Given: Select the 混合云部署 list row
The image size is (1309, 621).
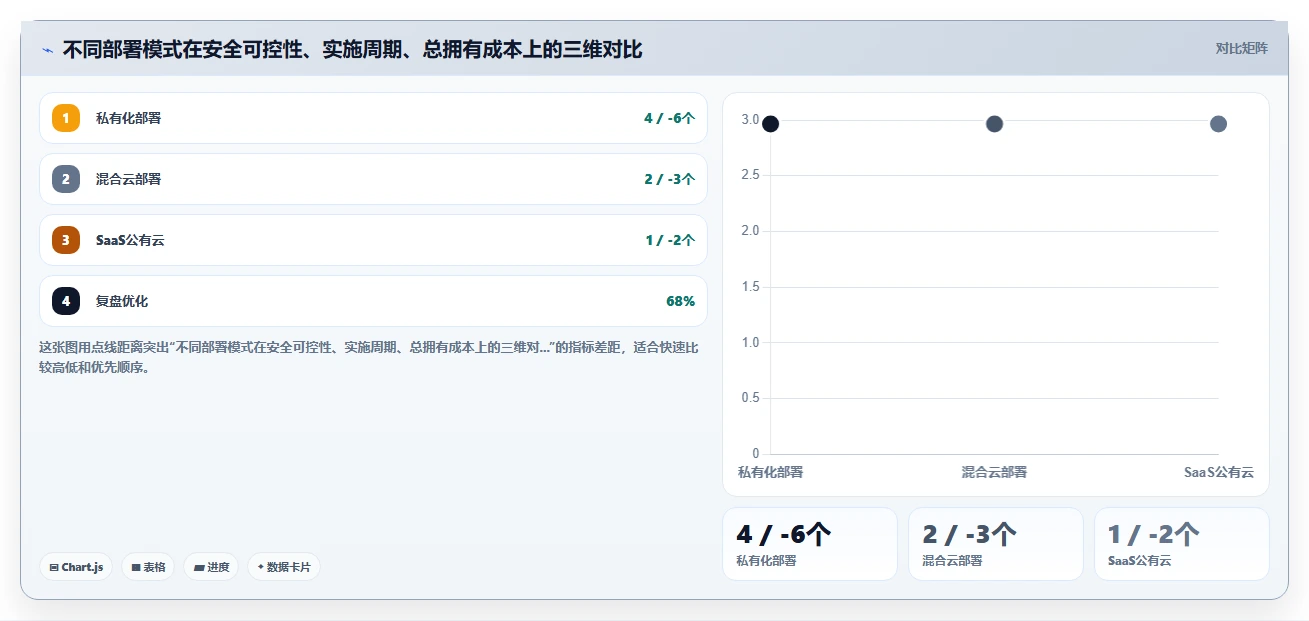Looking at the screenshot, I should pos(373,179).
